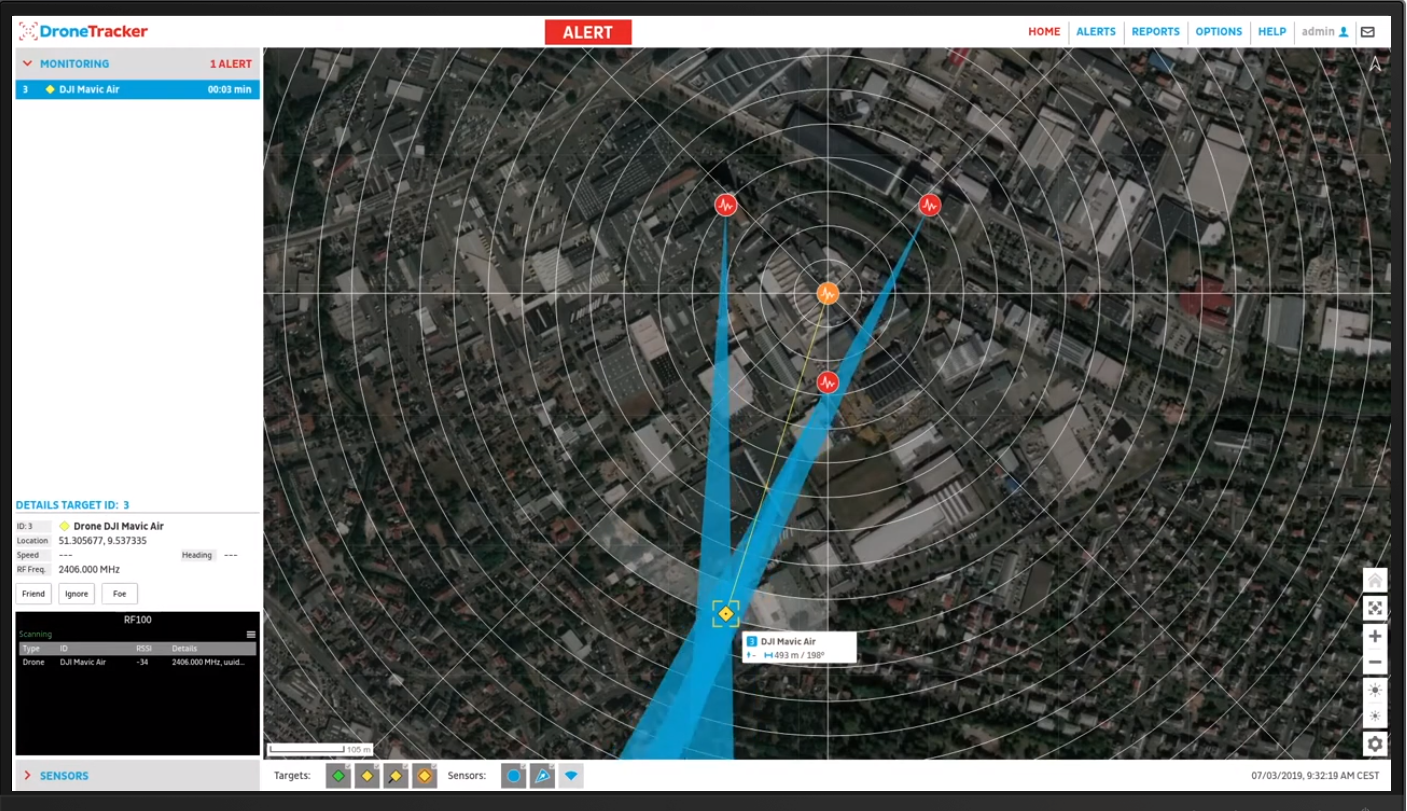Viewport: 1407px width, 811px height.
Task: Click the map home view icon
Action: (x=1375, y=581)
